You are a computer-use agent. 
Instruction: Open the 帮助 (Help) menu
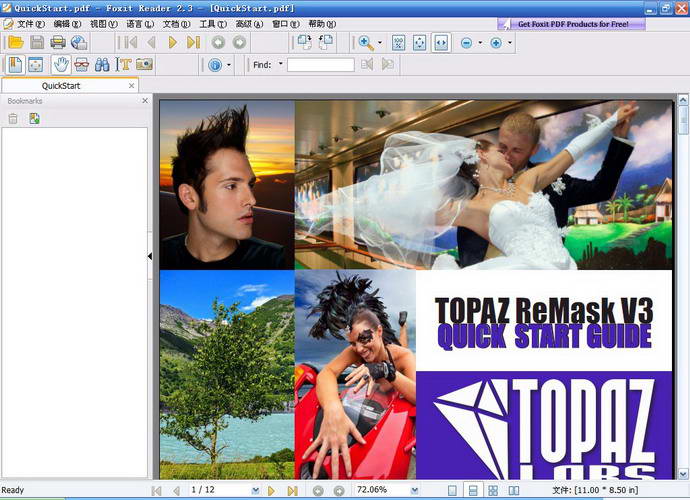322,24
